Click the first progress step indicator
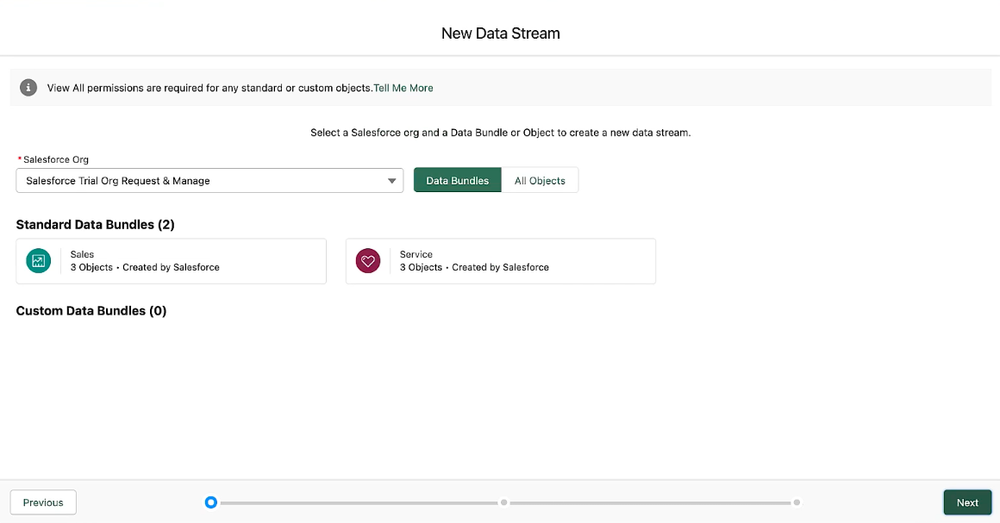This screenshot has width=1000, height=523. [x=211, y=503]
